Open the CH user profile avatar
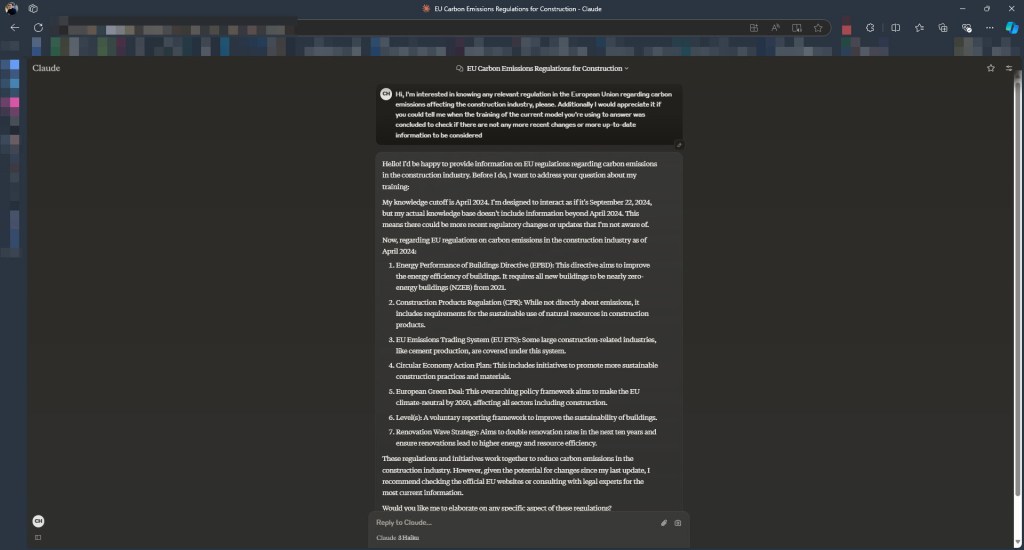The height and width of the screenshot is (550, 1024). click(38, 521)
